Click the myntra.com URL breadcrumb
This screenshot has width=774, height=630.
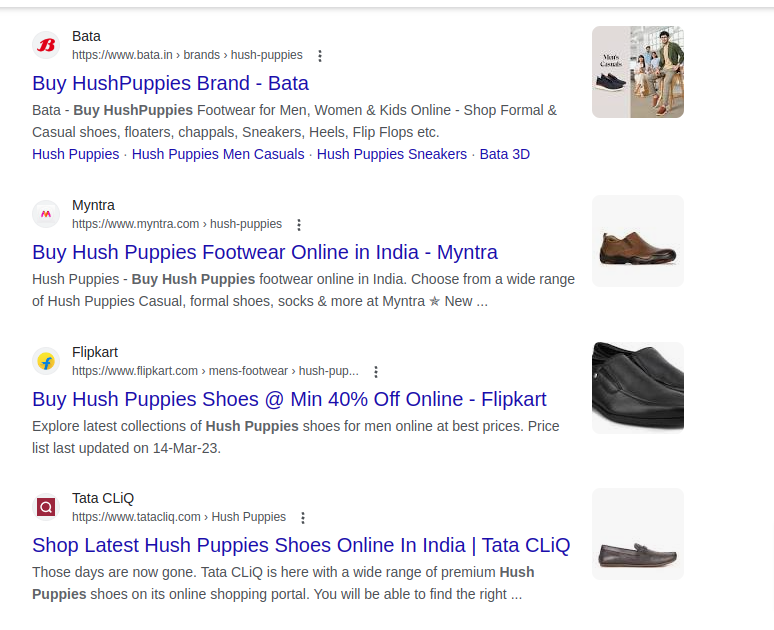point(177,224)
